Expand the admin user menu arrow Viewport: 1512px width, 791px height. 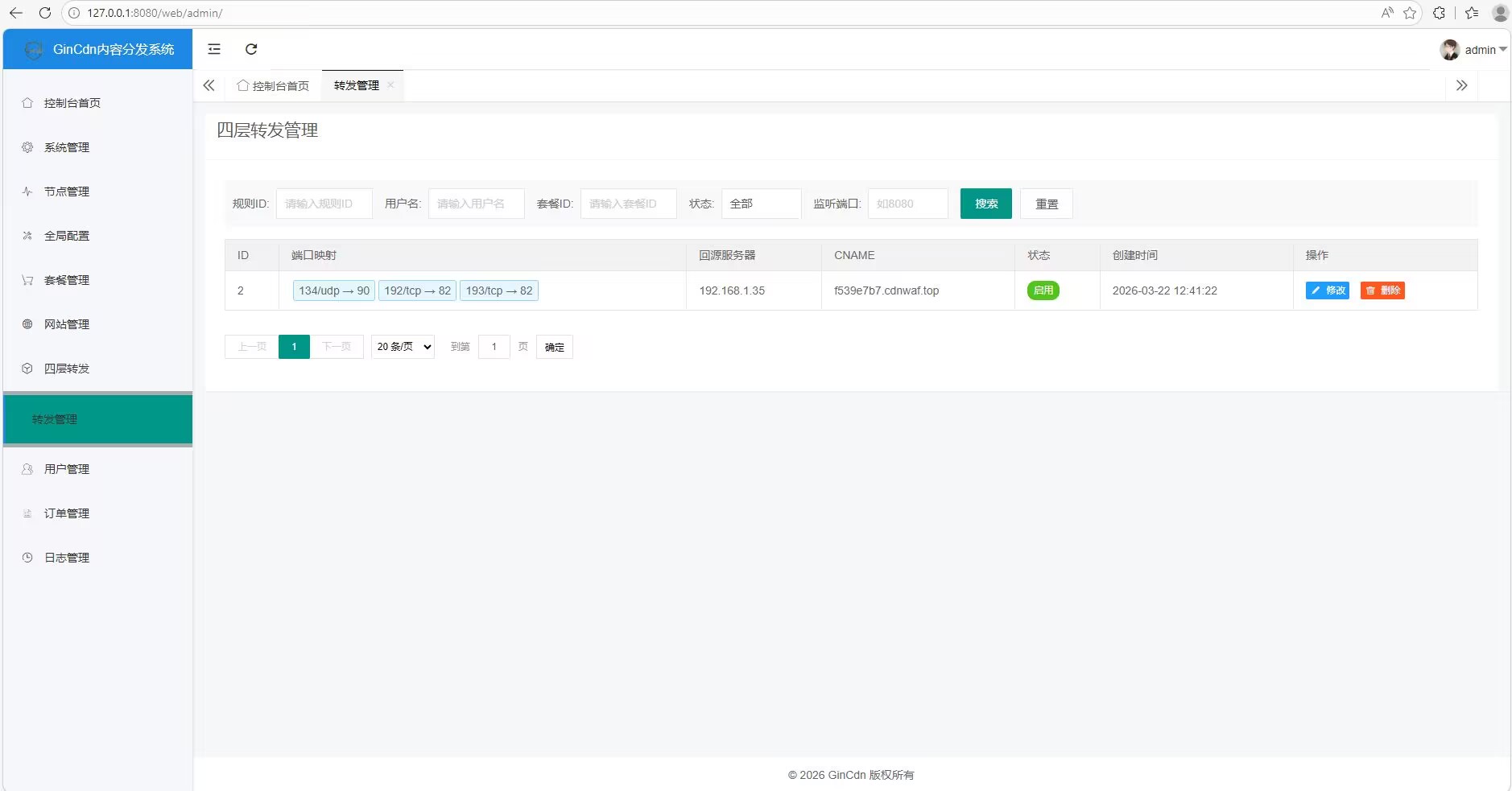[1502, 50]
